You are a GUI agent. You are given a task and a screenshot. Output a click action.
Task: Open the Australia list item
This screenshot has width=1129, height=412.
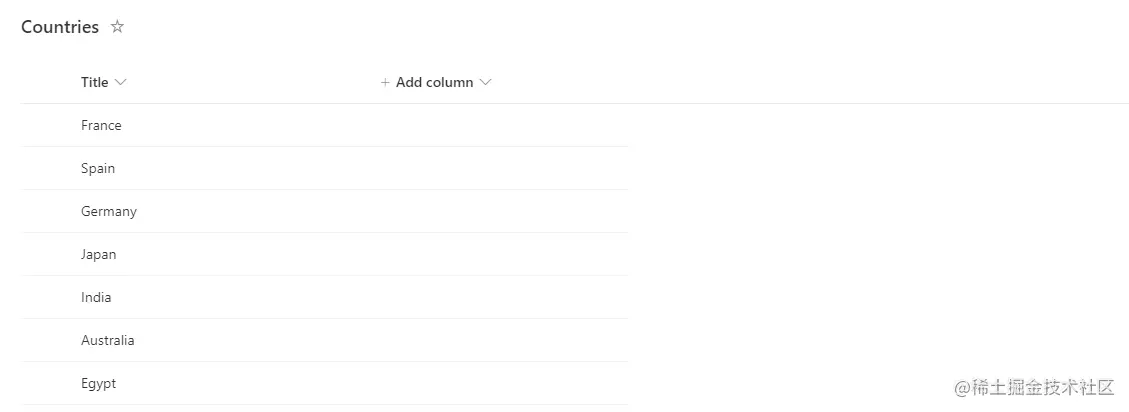tap(107, 340)
